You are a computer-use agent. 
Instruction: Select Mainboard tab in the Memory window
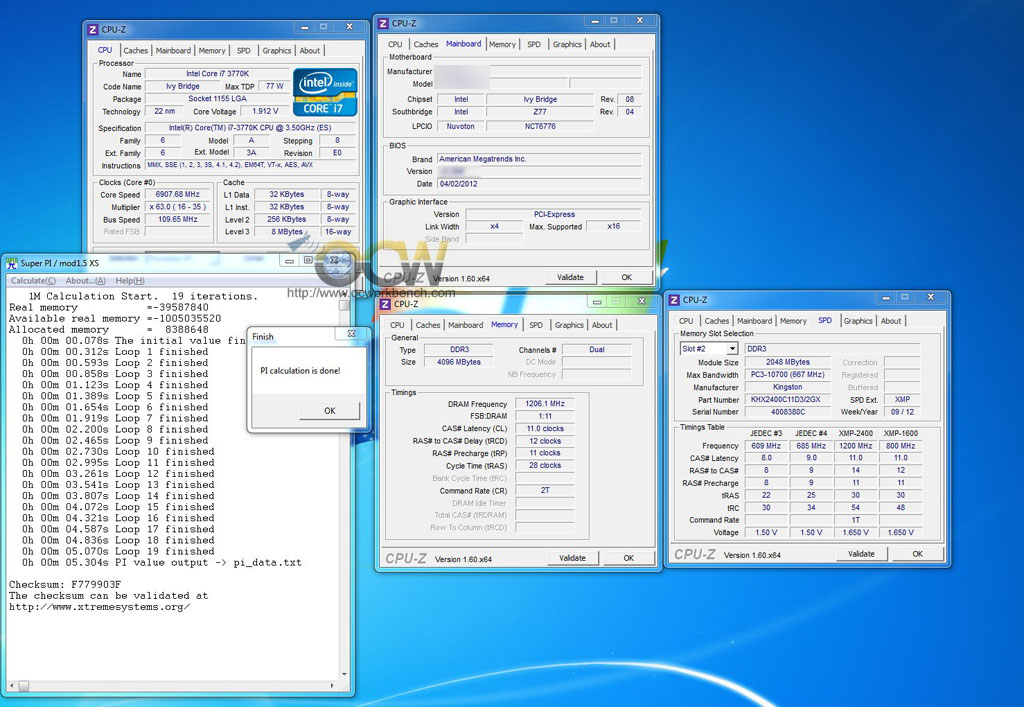[466, 325]
